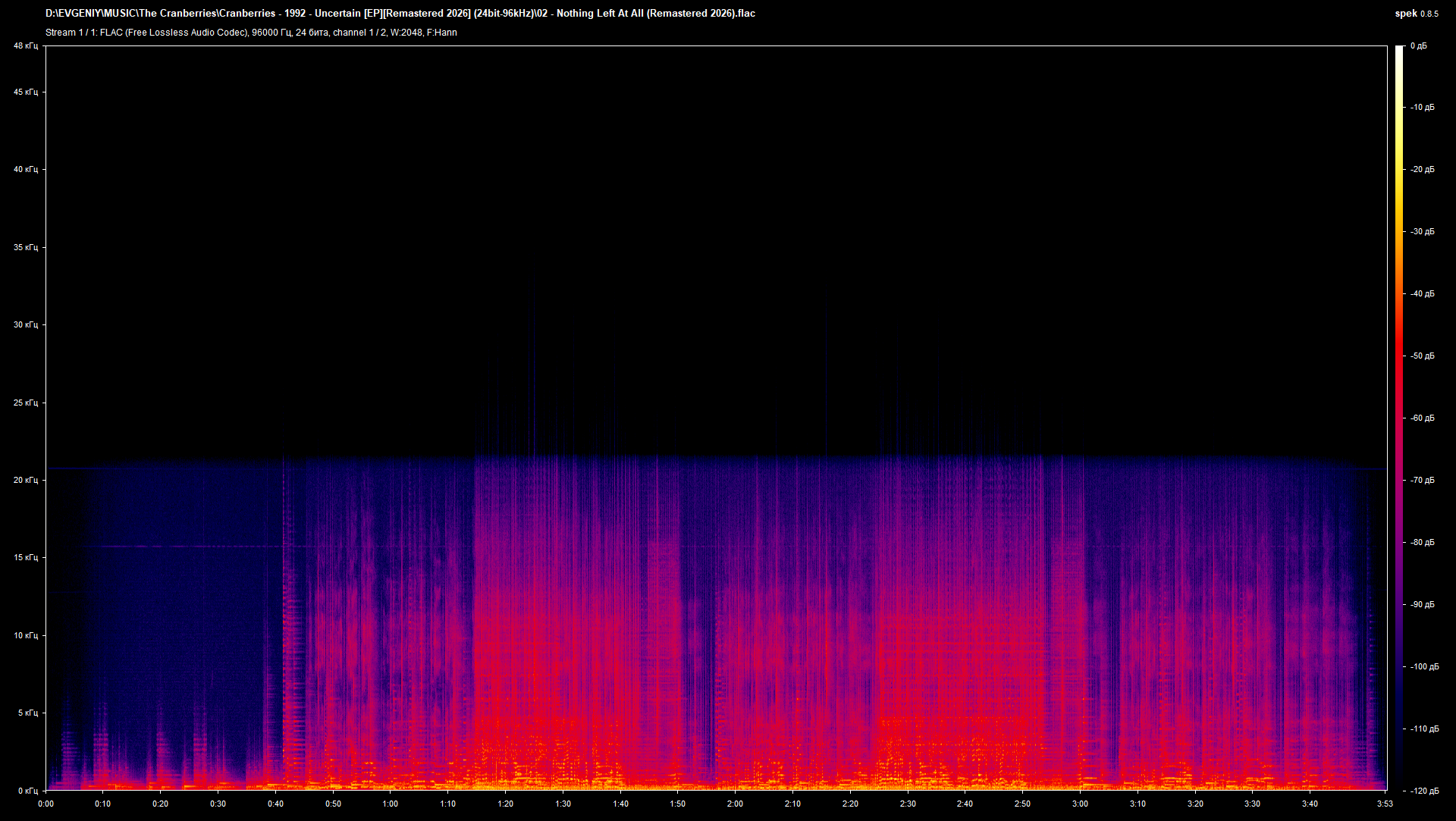Viewport: 1456px width, 821px height.
Task: Click the -30 дБ level label
Action: click(x=1422, y=231)
